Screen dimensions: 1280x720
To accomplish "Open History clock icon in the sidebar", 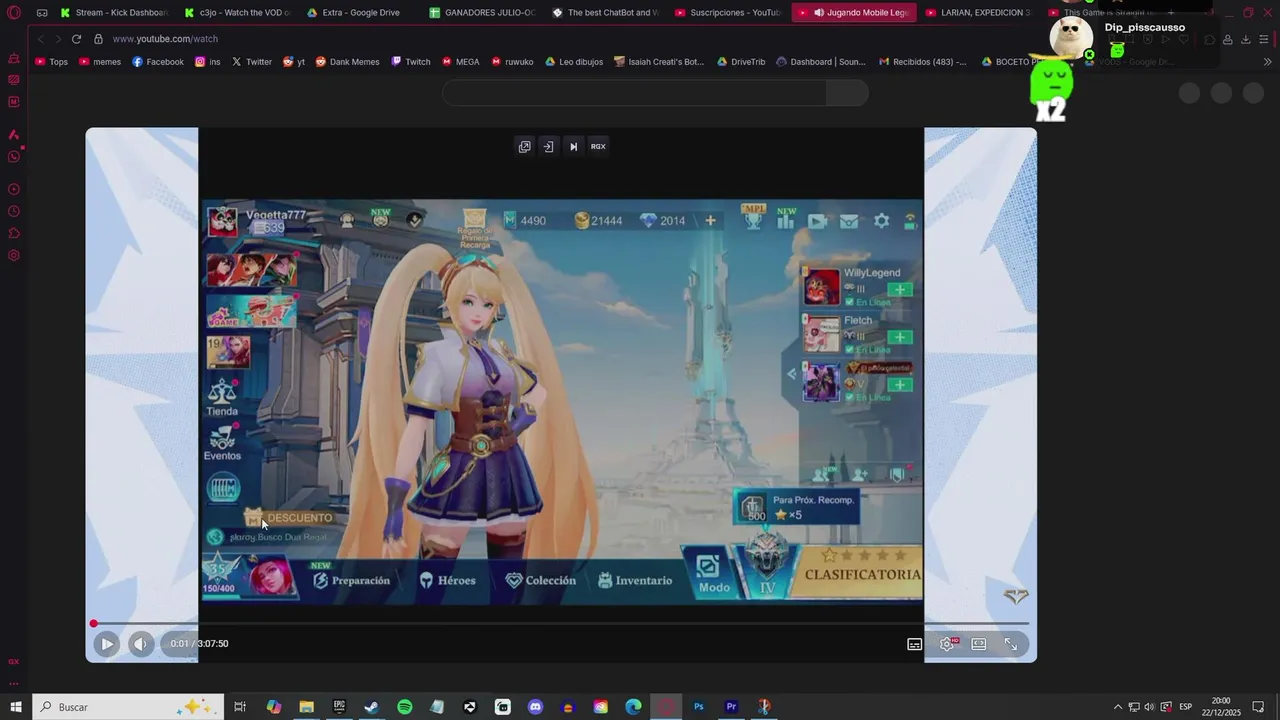I will 14,211.
